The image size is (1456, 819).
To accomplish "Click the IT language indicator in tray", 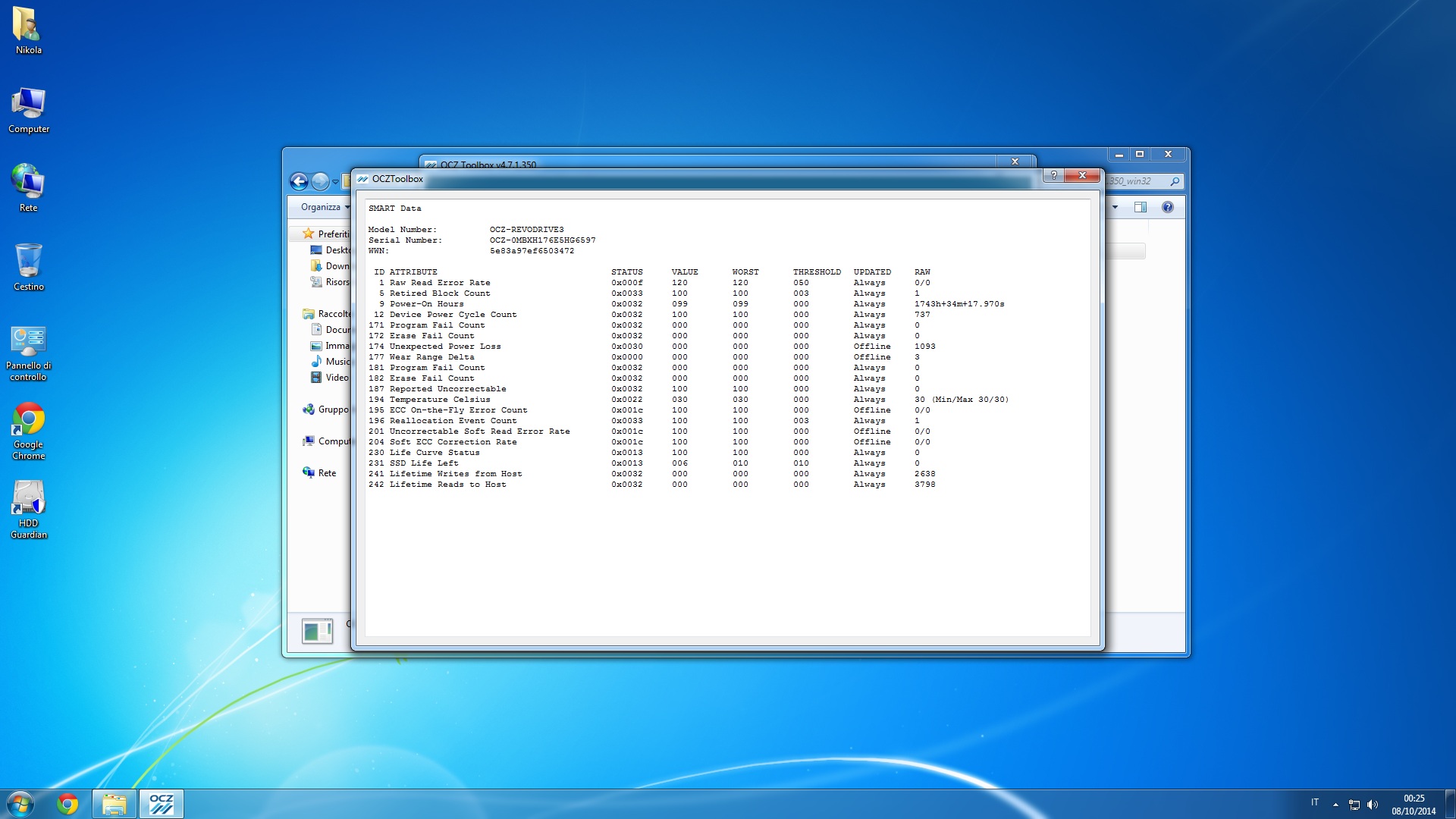I will tap(1315, 802).
